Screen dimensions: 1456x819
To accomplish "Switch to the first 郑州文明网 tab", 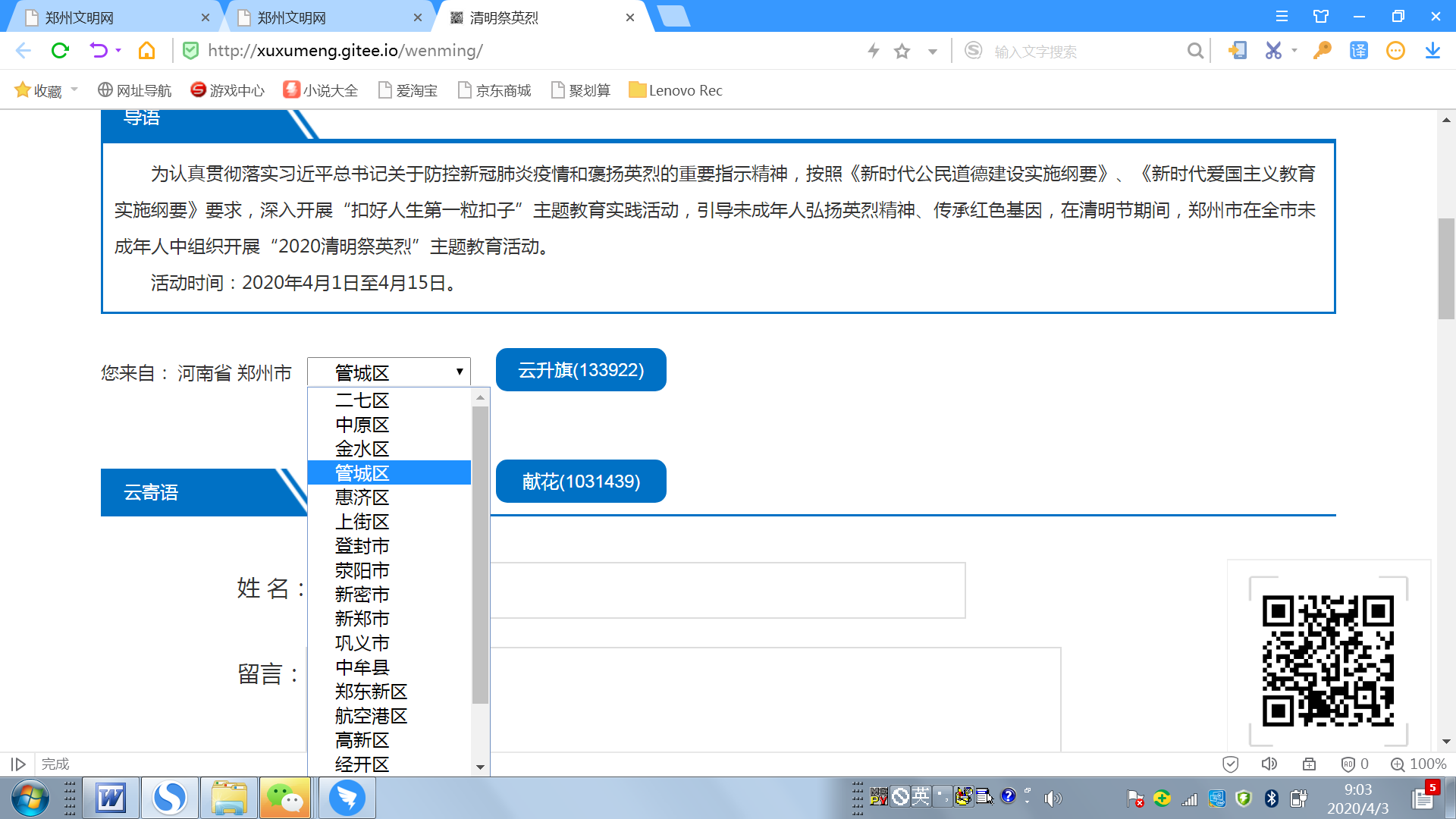I will [x=114, y=17].
